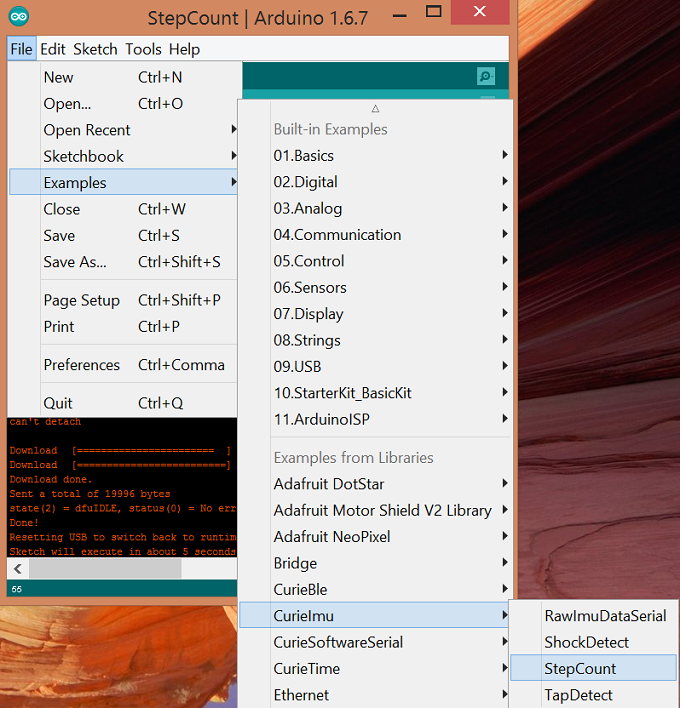680x708 pixels.
Task: Click "Sent a total of 19996 bytes" line
Action: coord(90,494)
